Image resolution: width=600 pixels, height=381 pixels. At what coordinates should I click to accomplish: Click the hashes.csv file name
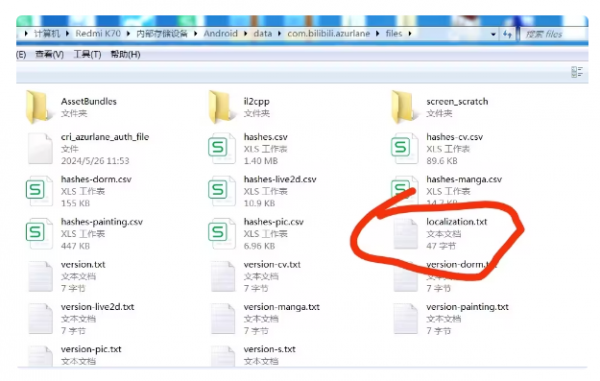(266, 137)
